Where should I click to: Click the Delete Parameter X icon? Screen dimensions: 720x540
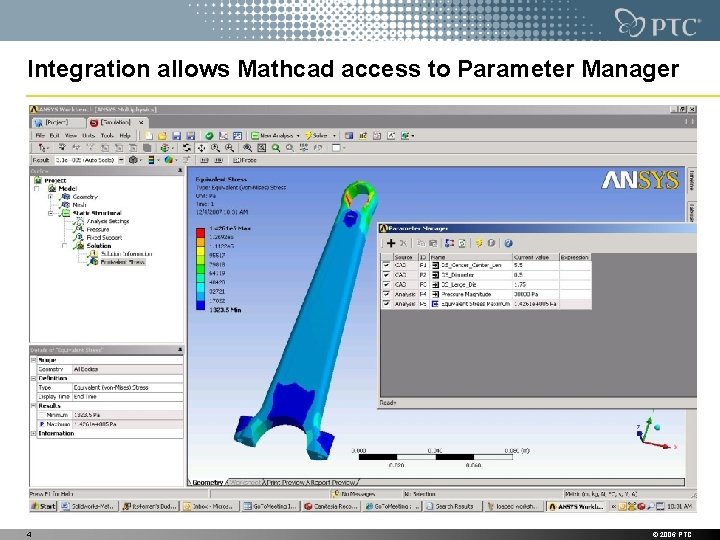[x=403, y=243]
